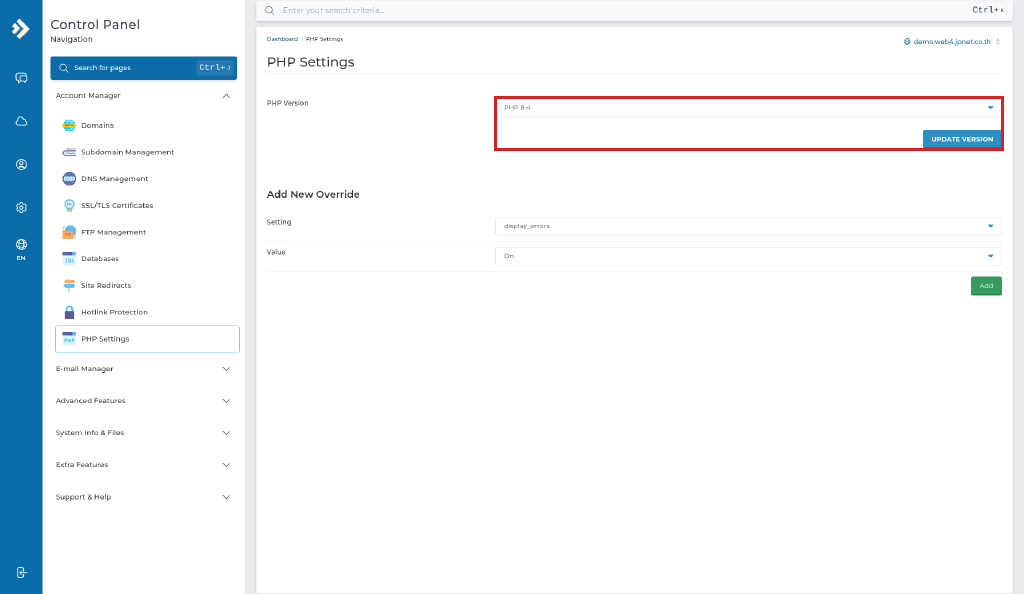Focus the Search for pages field

[x=144, y=68]
